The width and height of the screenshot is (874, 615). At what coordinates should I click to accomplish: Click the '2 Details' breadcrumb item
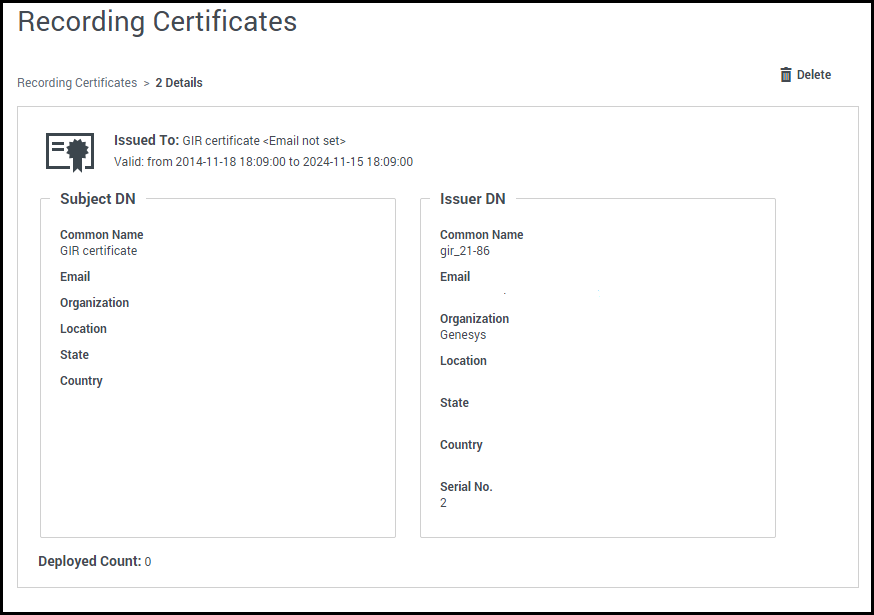[179, 83]
